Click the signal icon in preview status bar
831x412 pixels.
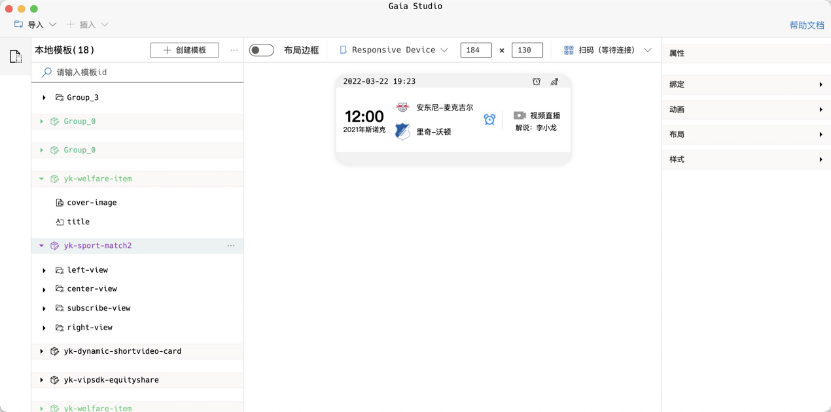[554, 81]
